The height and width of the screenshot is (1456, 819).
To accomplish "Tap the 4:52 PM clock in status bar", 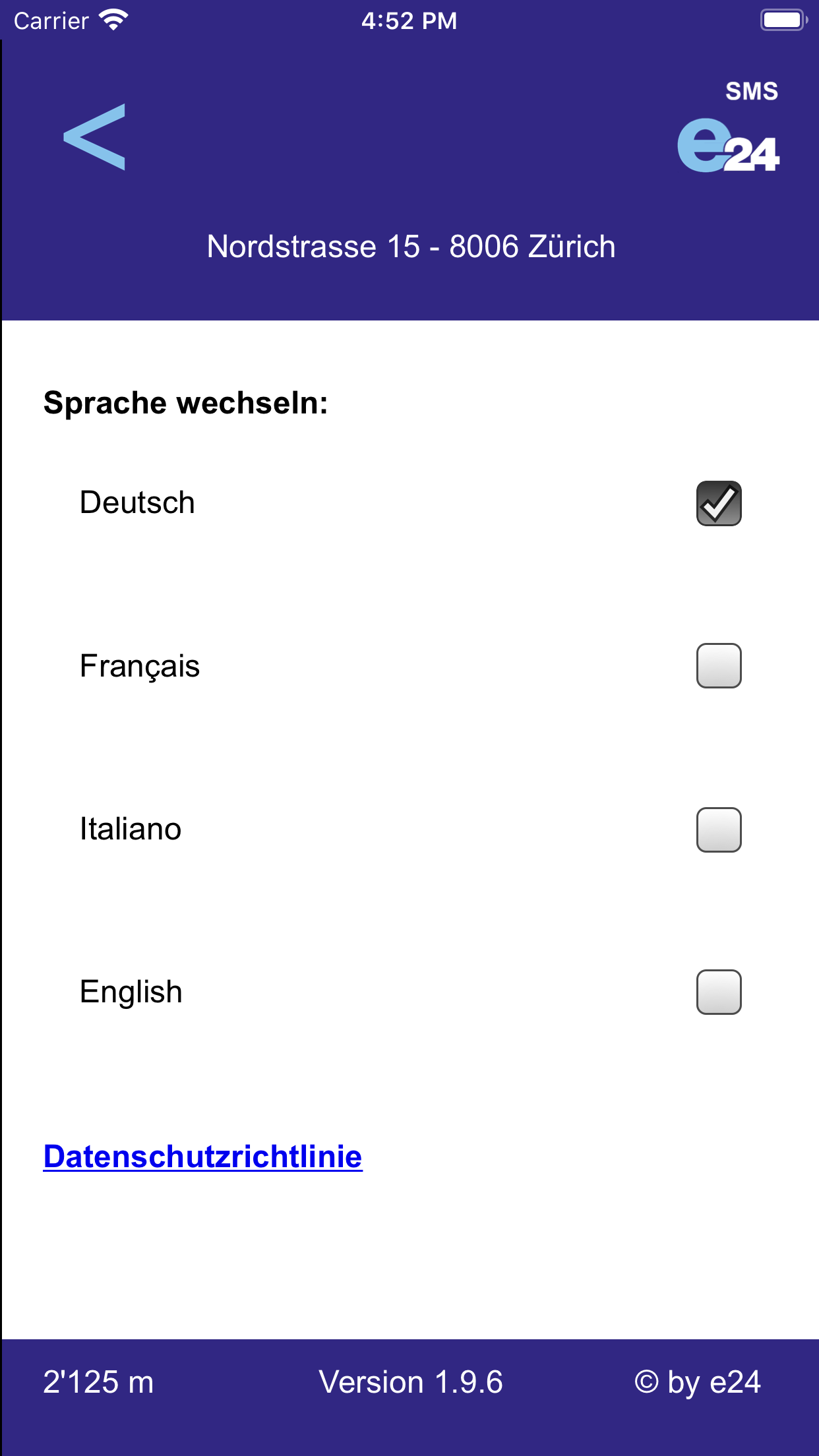I will [x=409, y=20].
